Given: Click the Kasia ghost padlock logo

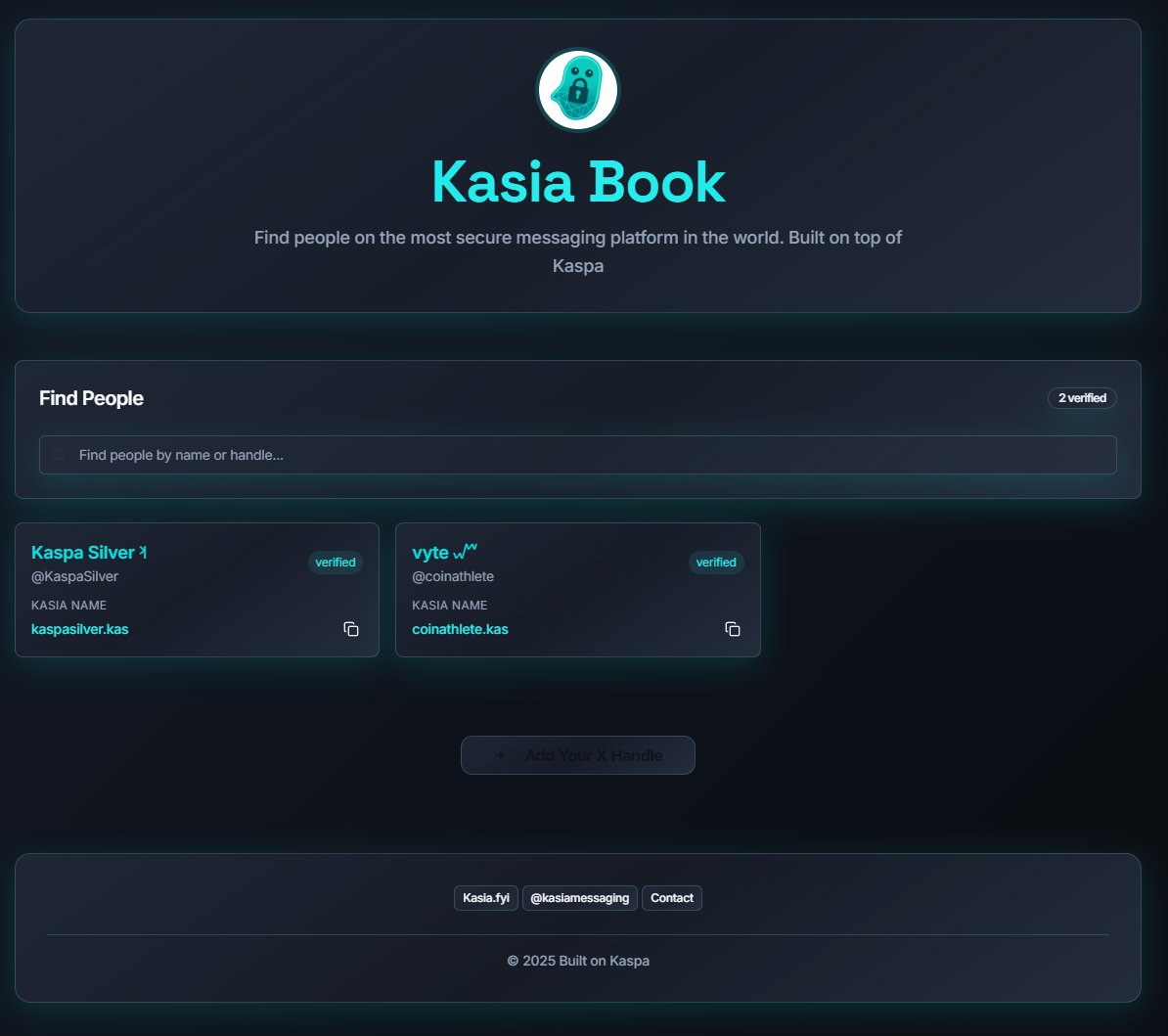Looking at the screenshot, I should click(578, 90).
